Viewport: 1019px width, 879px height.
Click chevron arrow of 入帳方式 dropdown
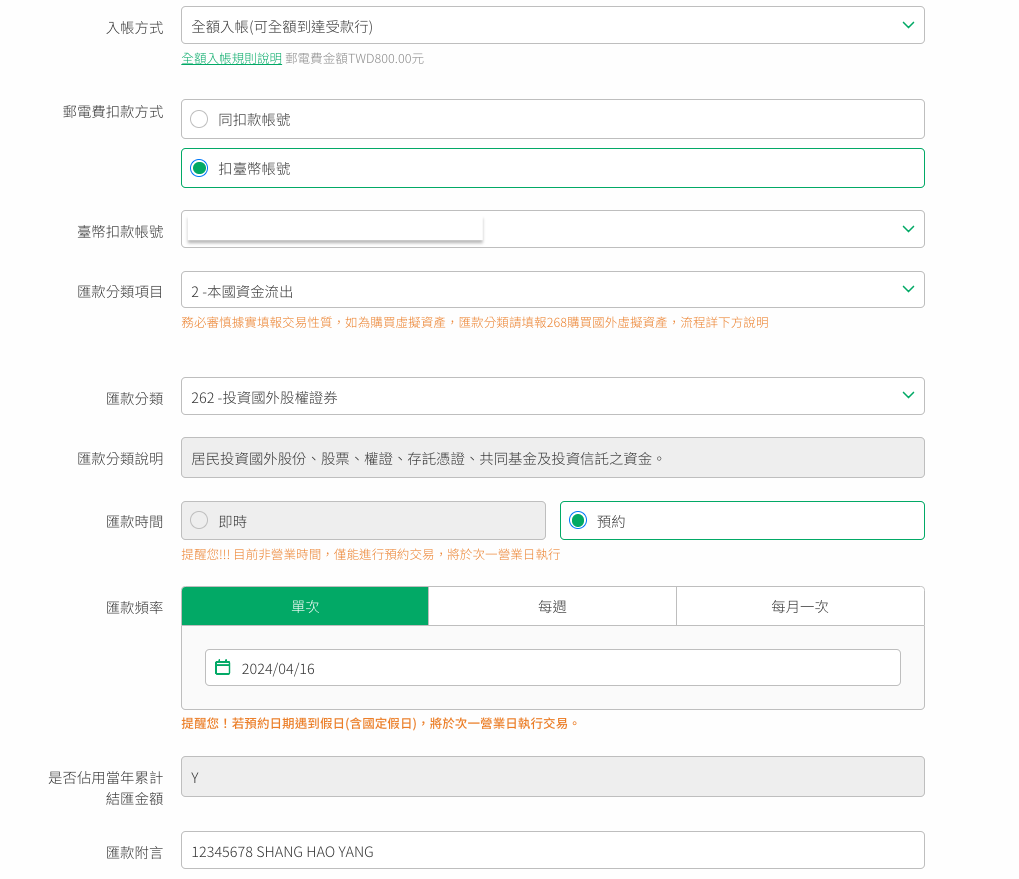coord(907,25)
